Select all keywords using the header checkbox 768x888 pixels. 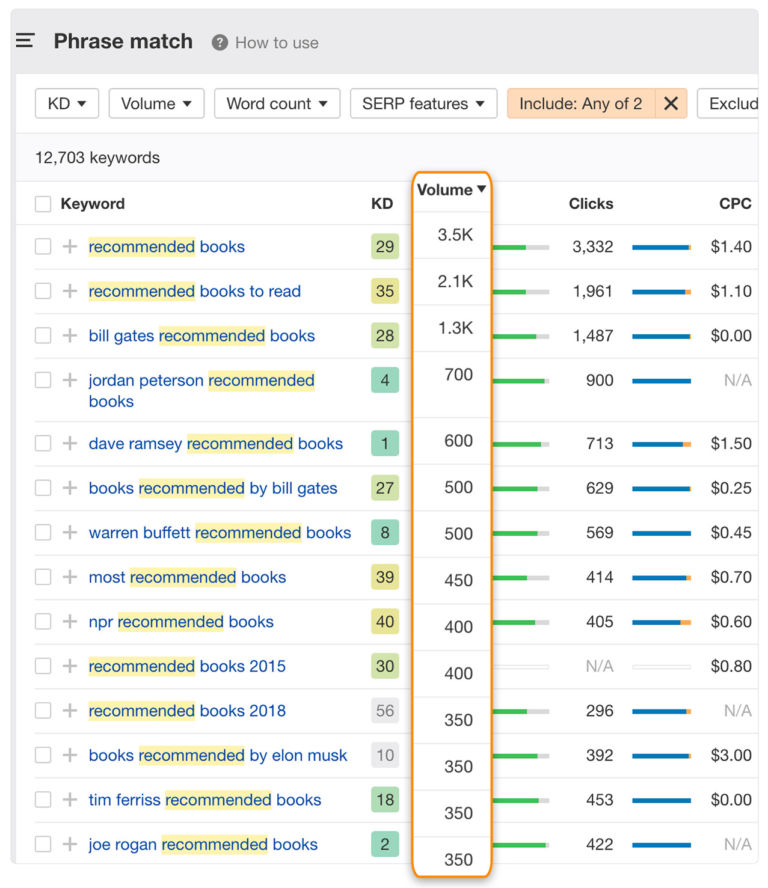point(41,203)
